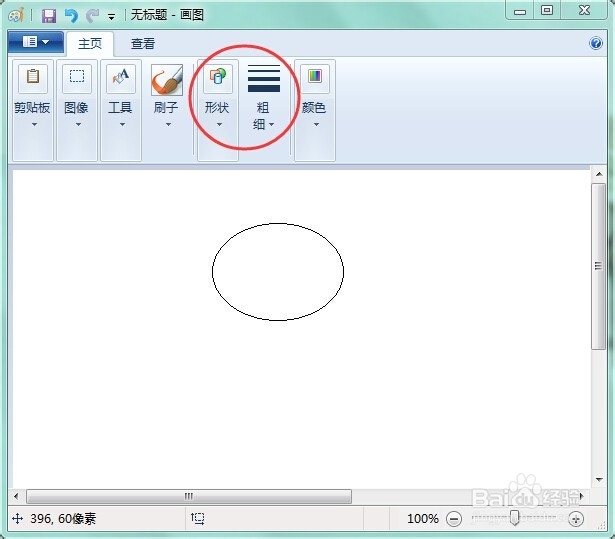Switch to the 查看 tab

tap(143, 44)
